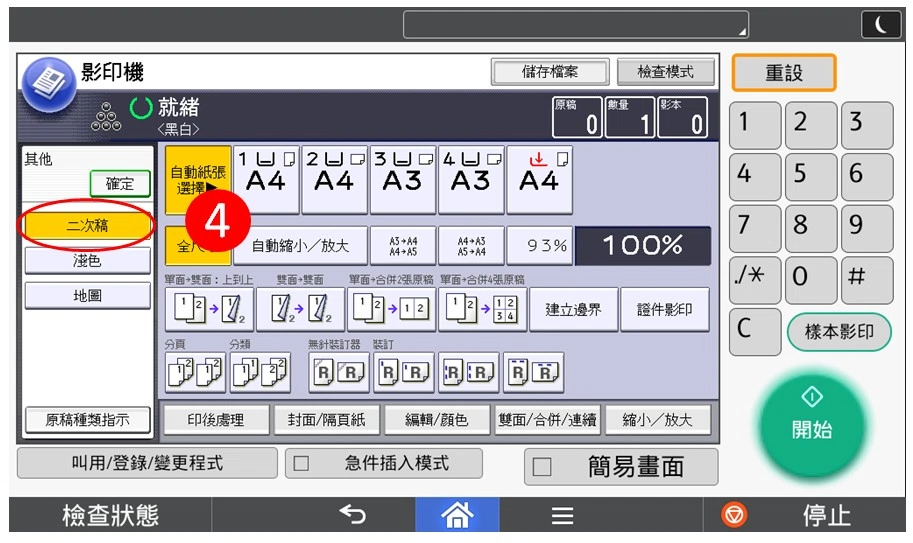Expand the top message bar
Viewport: 913px width, 543px height.
pyautogui.click(x=575, y=25)
